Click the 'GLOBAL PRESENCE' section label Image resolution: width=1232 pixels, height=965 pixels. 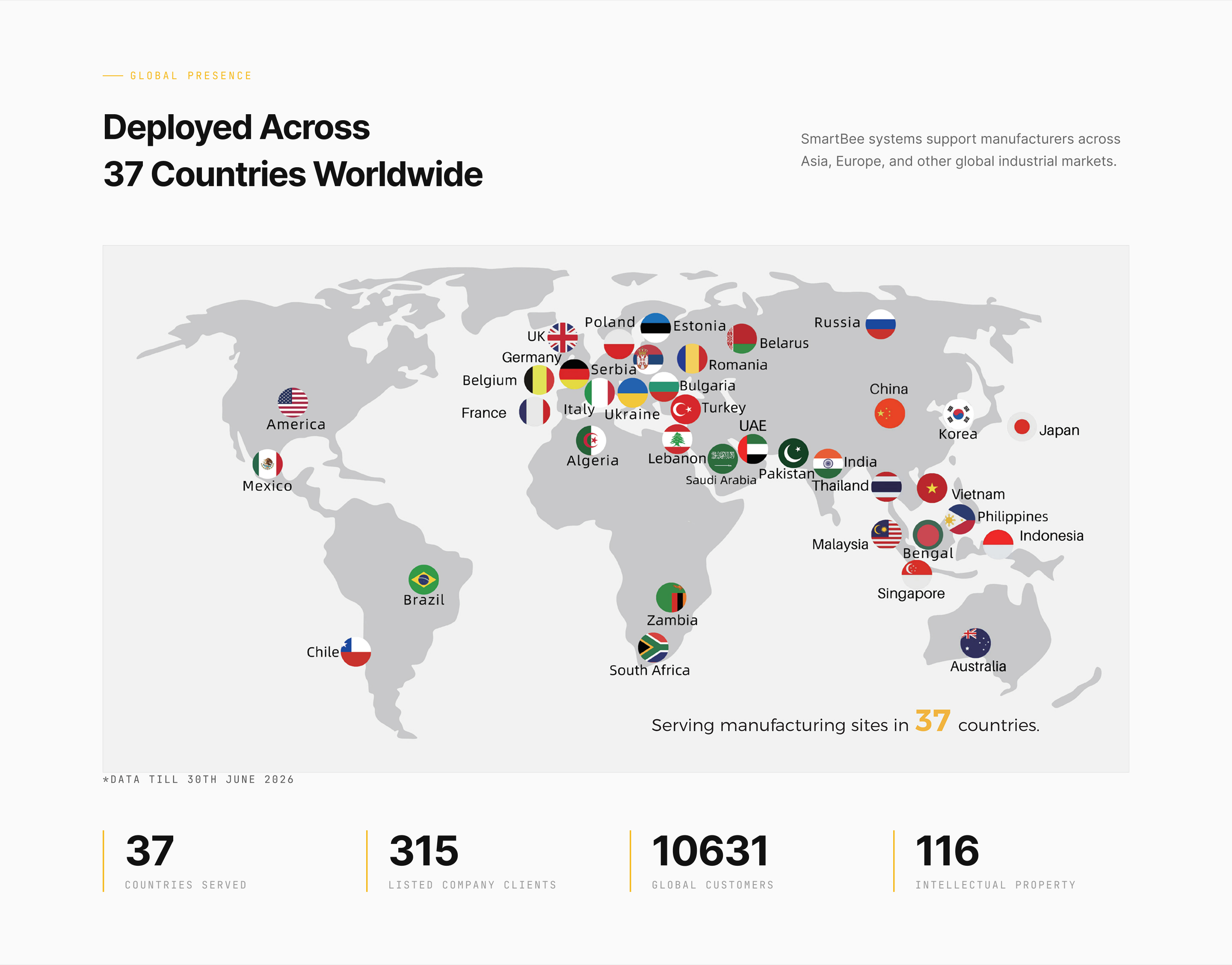[191, 76]
